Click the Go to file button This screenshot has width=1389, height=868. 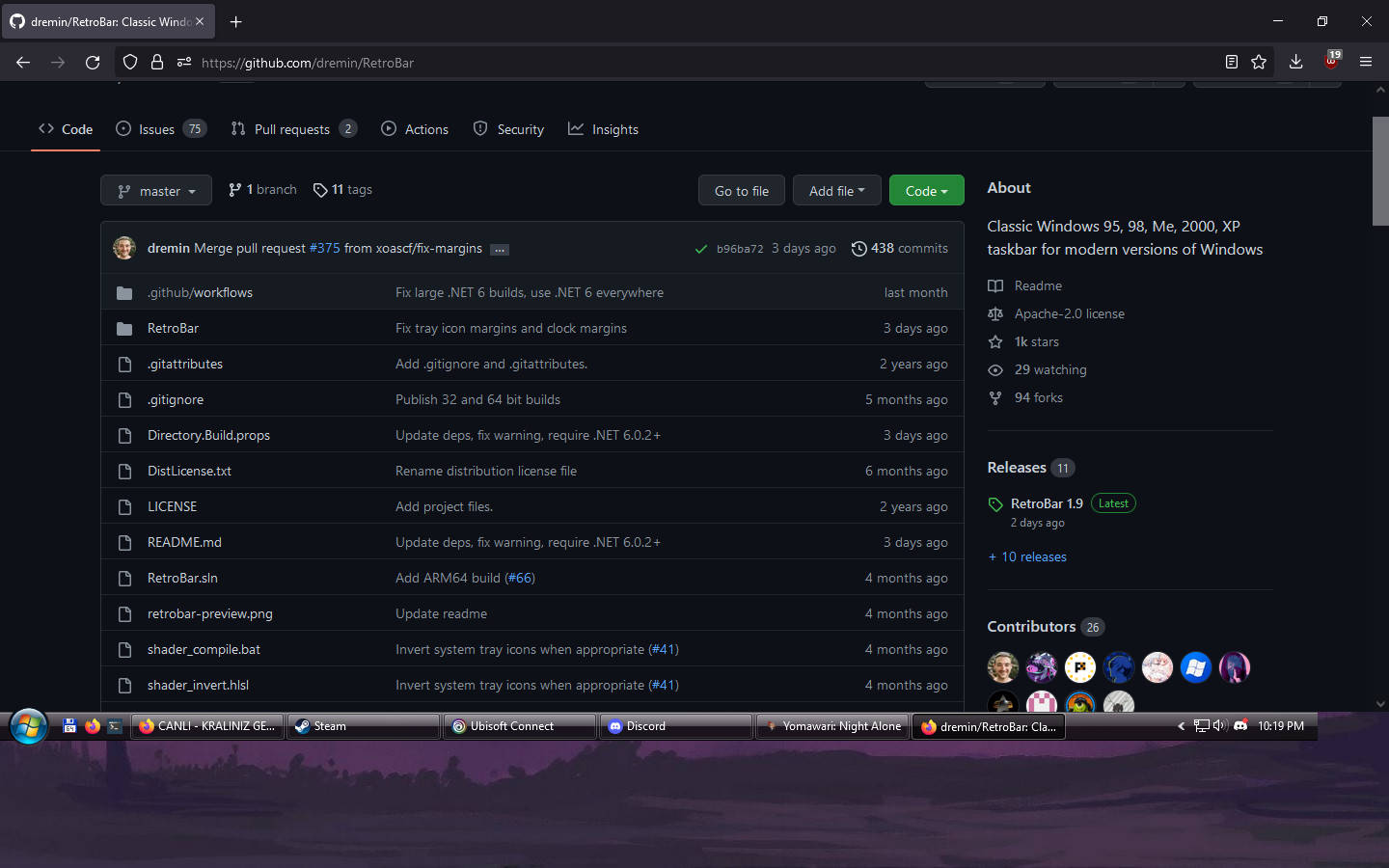pyautogui.click(x=741, y=190)
